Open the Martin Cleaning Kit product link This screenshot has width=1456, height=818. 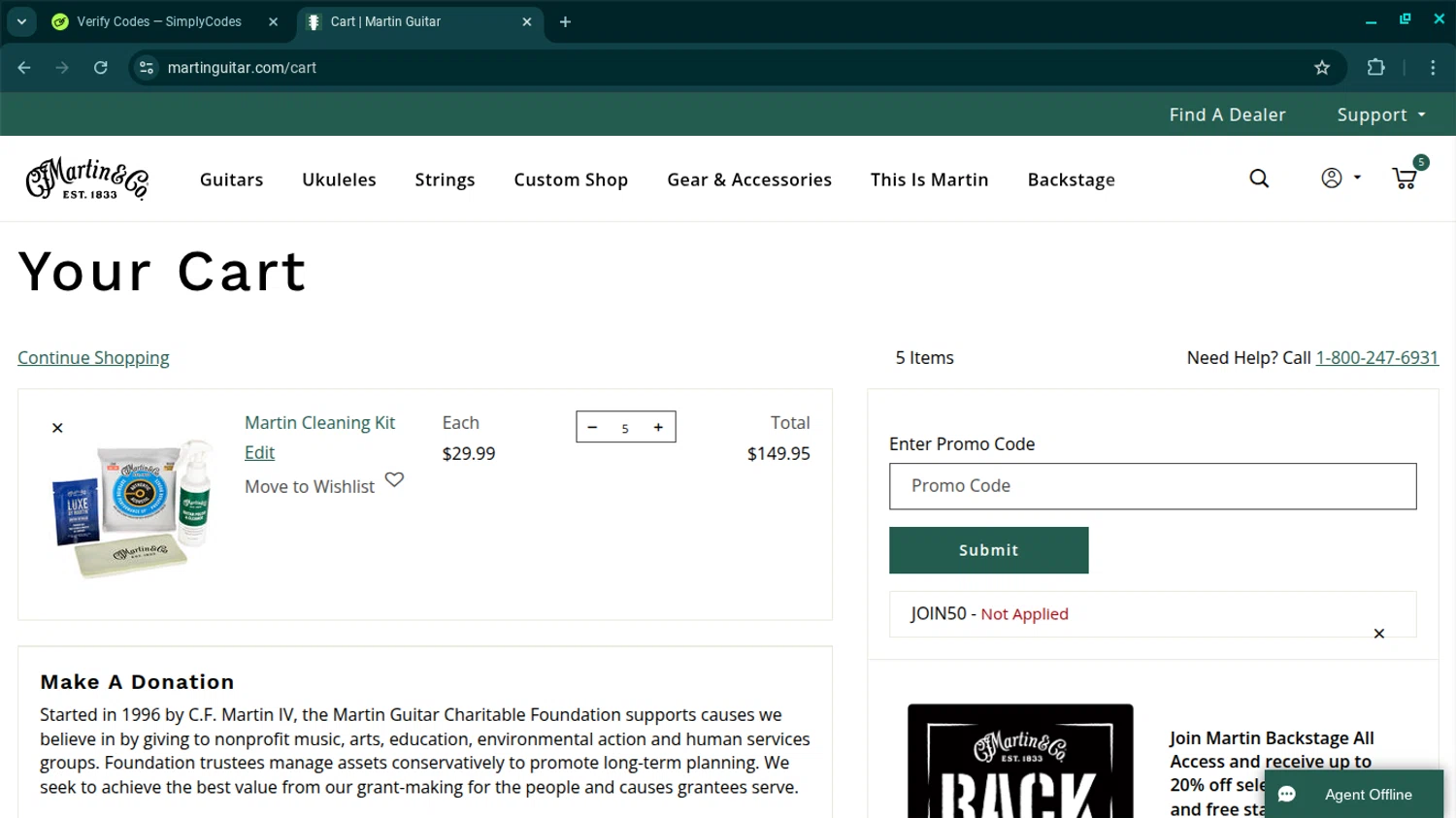[x=319, y=423]
